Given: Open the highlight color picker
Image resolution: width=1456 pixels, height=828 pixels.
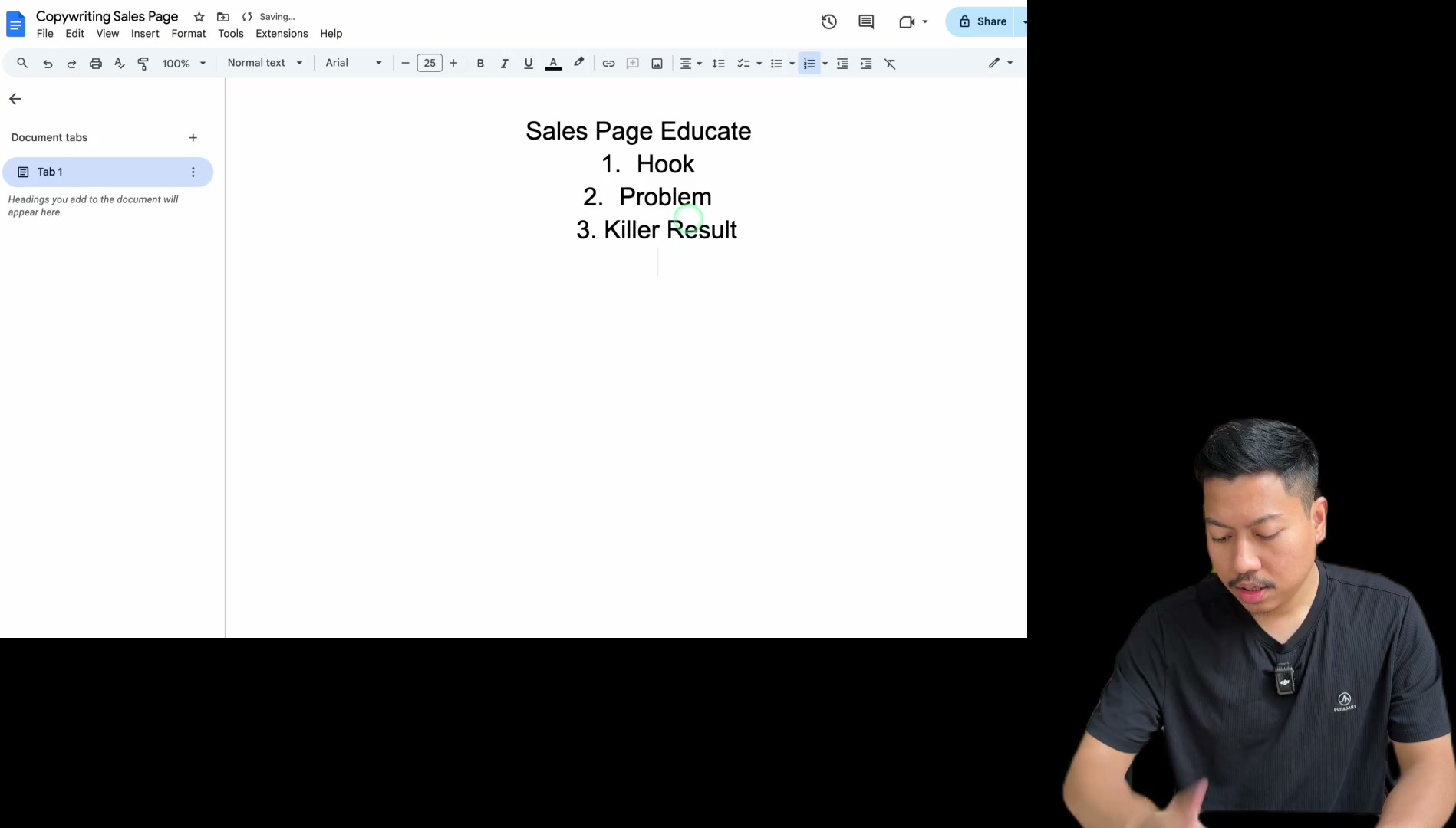Looking at the screenshot, I should coord(579,63).
